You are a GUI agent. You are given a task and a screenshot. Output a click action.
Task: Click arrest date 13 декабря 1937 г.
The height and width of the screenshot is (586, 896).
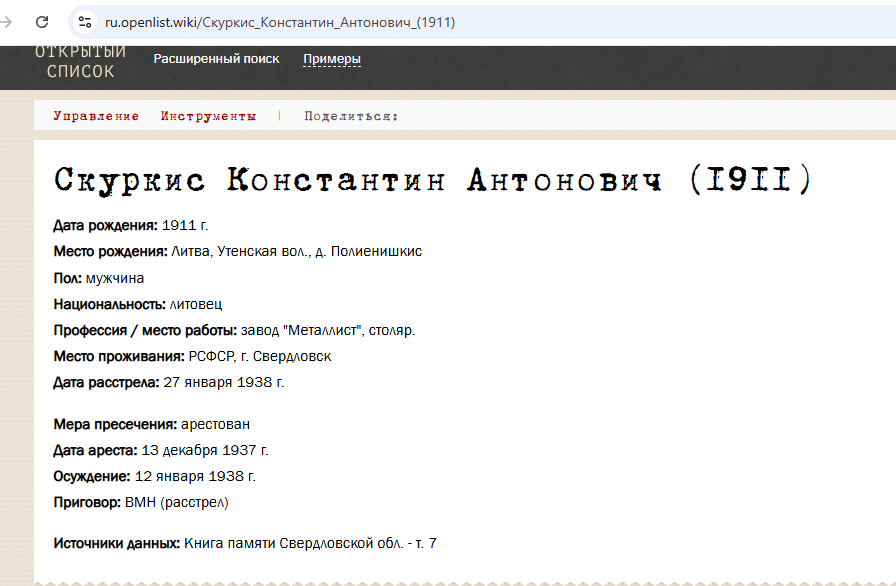(x=205, y=451)
